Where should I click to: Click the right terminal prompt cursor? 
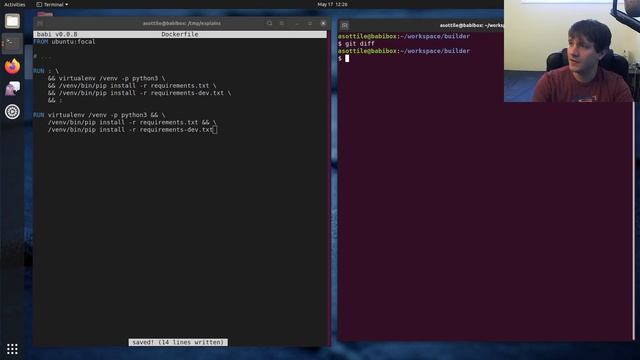pos(347,58)
